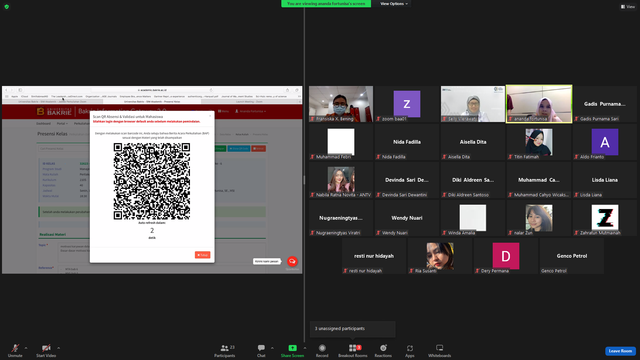The height and width of the screenshot is (360, 640).
Task: Select Lisda Liana participant tile
Action: tap(604, 180)
